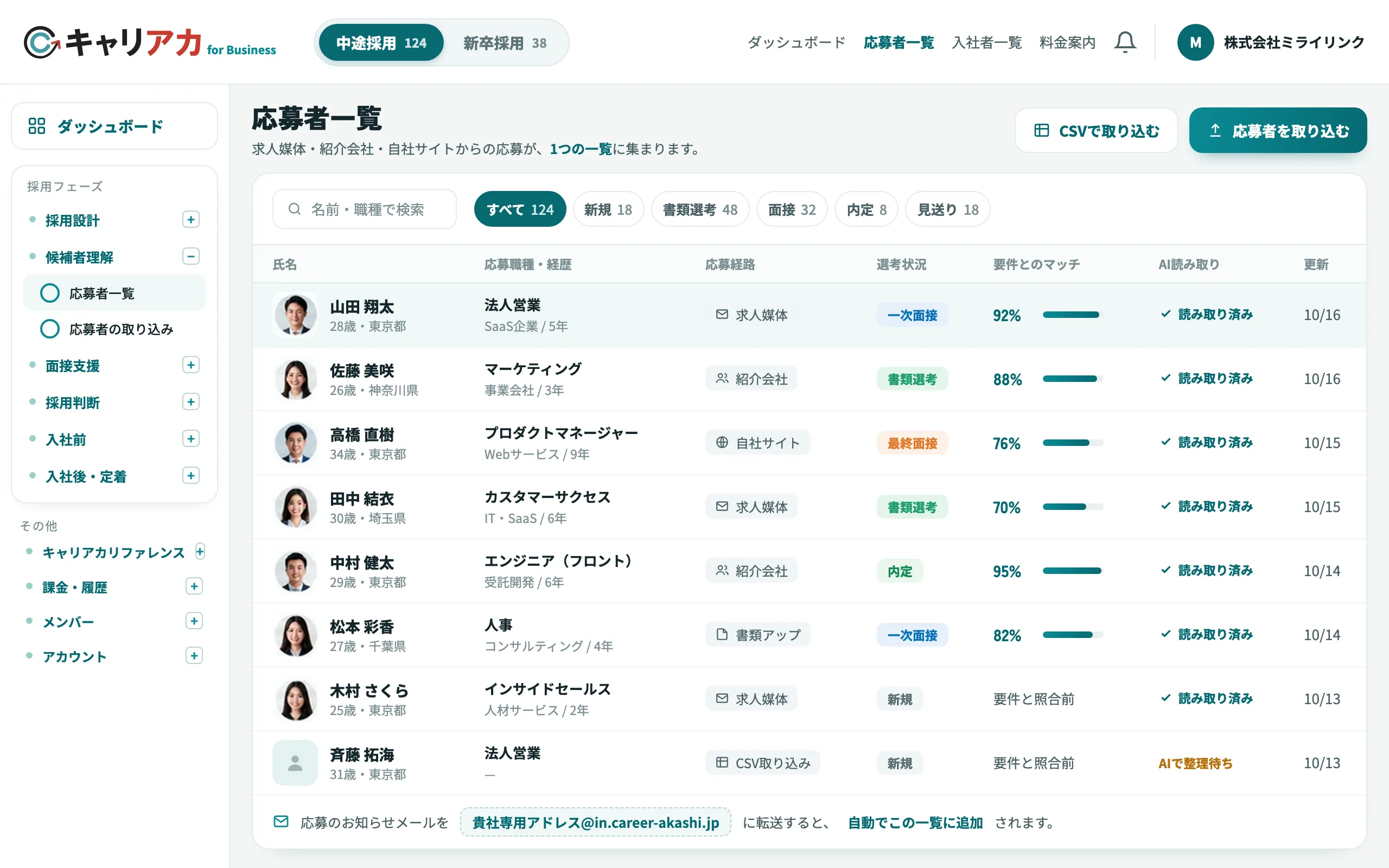Image resolution: width=1389 pixels, height=868 pixels.
Task: Click the キャリアカ logo icon
Action: click(x=42, y=42)
